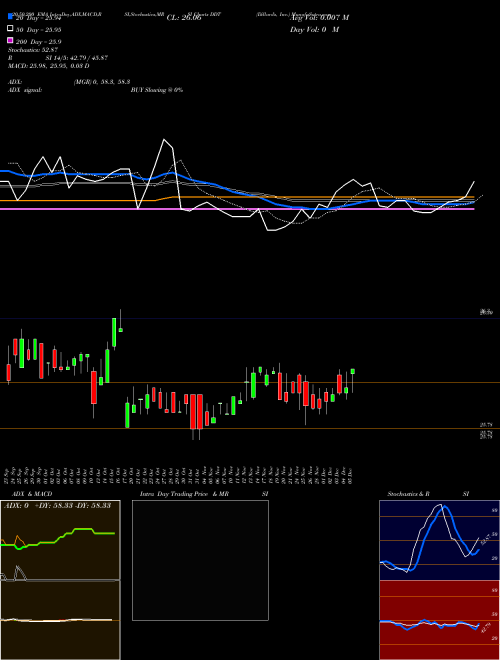Click the last date label on the date axis
The image size is (500, 660).
tap(351, 474)
